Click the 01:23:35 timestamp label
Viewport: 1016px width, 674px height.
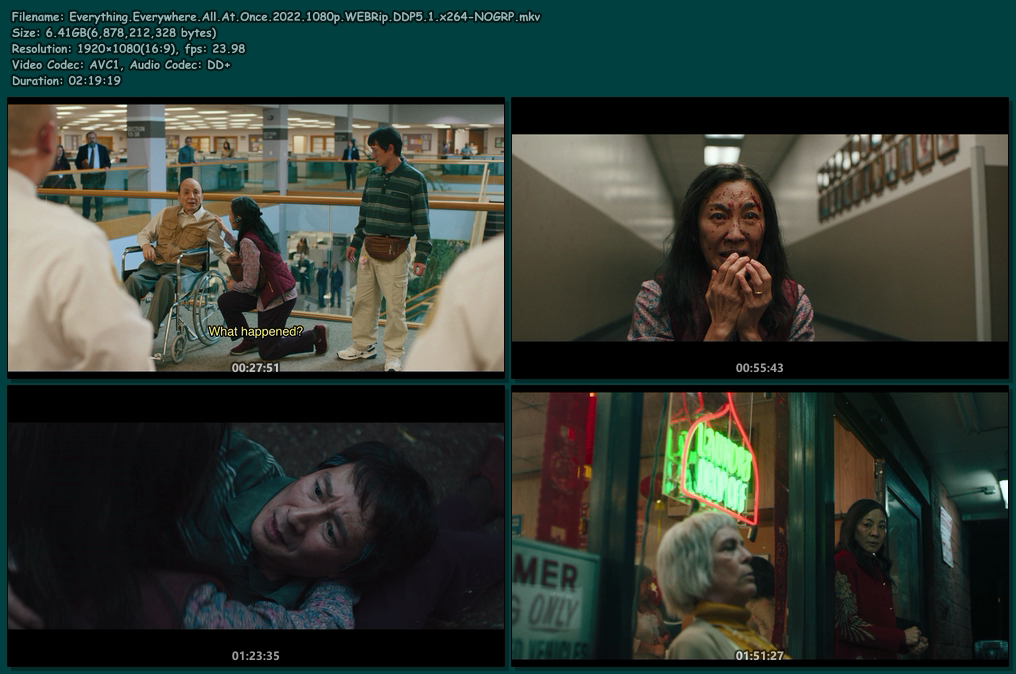pos(255,656)
